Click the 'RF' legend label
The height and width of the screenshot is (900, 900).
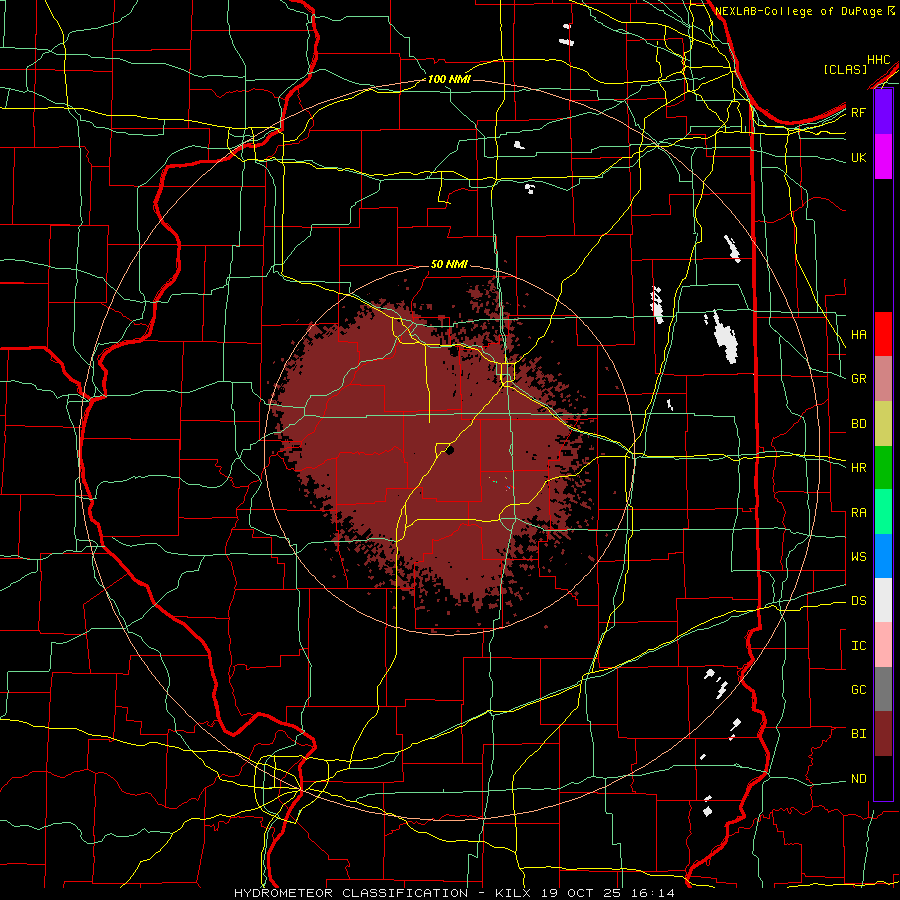click(858, 112)
